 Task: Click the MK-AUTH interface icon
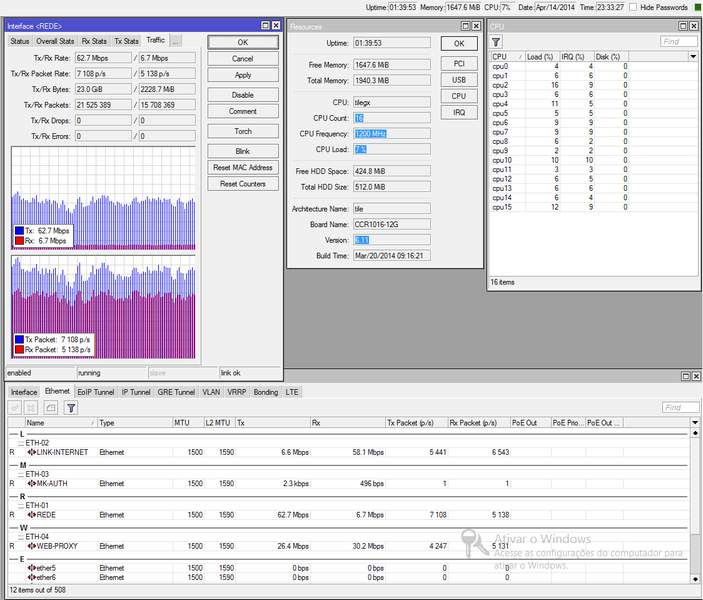(31, 484)
